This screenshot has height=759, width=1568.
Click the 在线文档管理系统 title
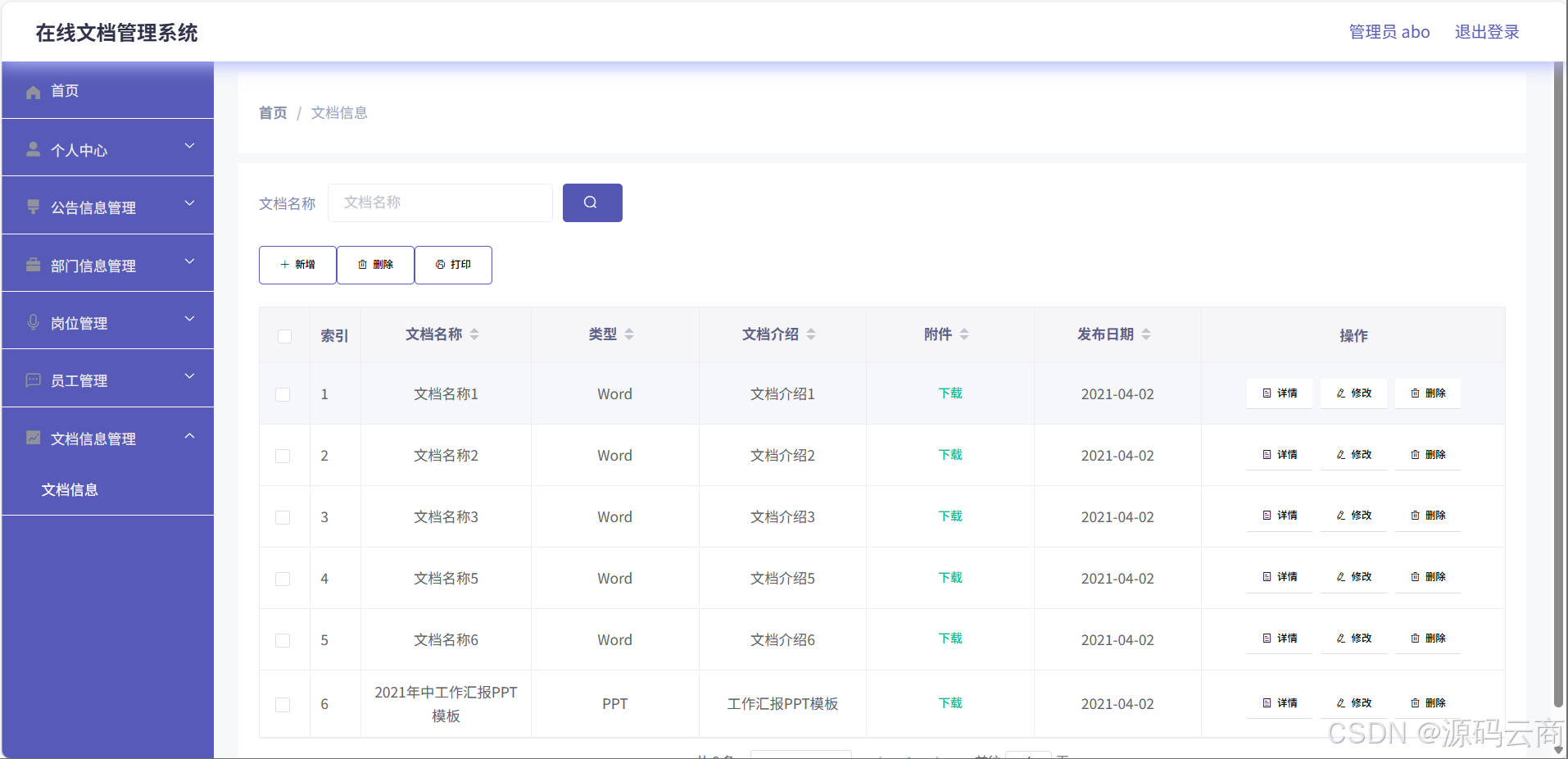pyautogui.click(x=117, y=33)
